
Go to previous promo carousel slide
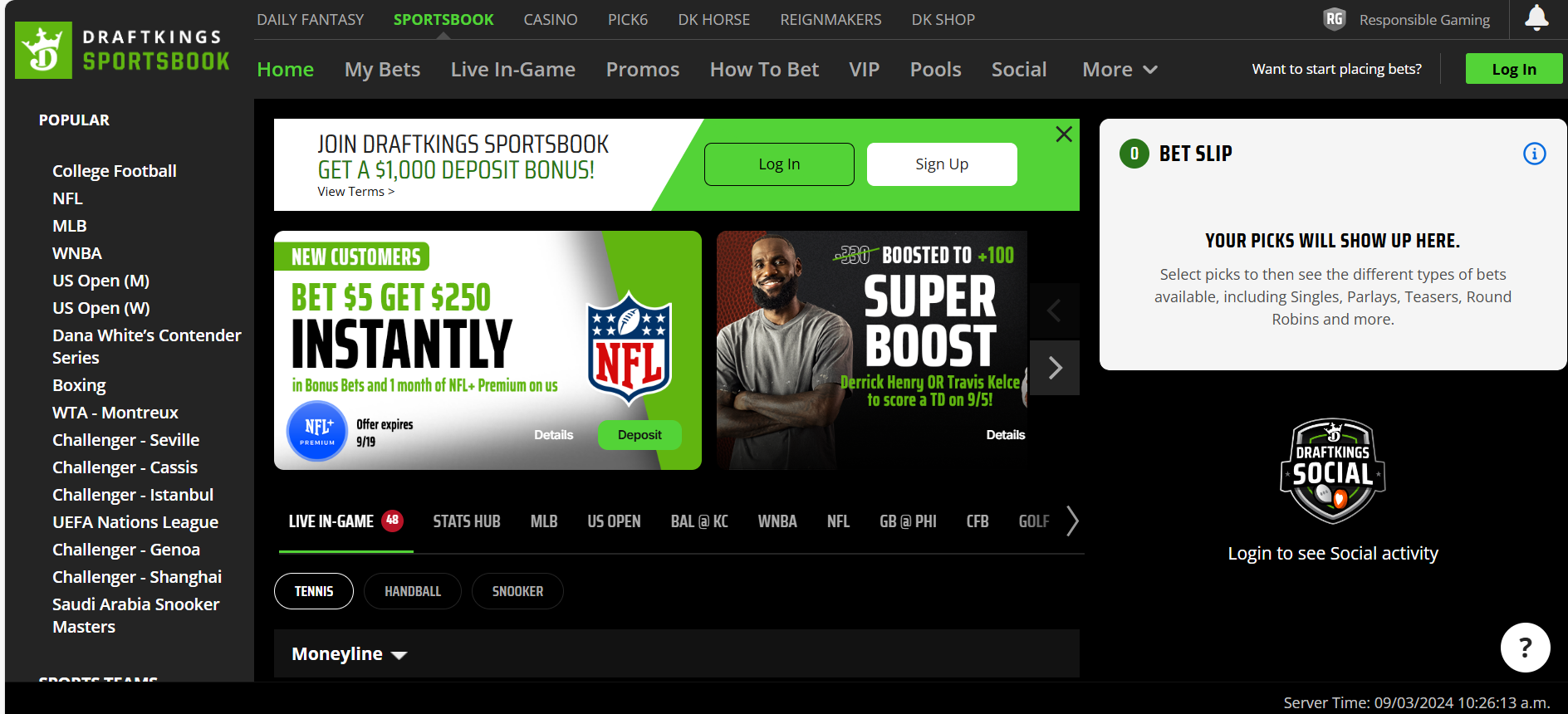tap(1055, 311)
